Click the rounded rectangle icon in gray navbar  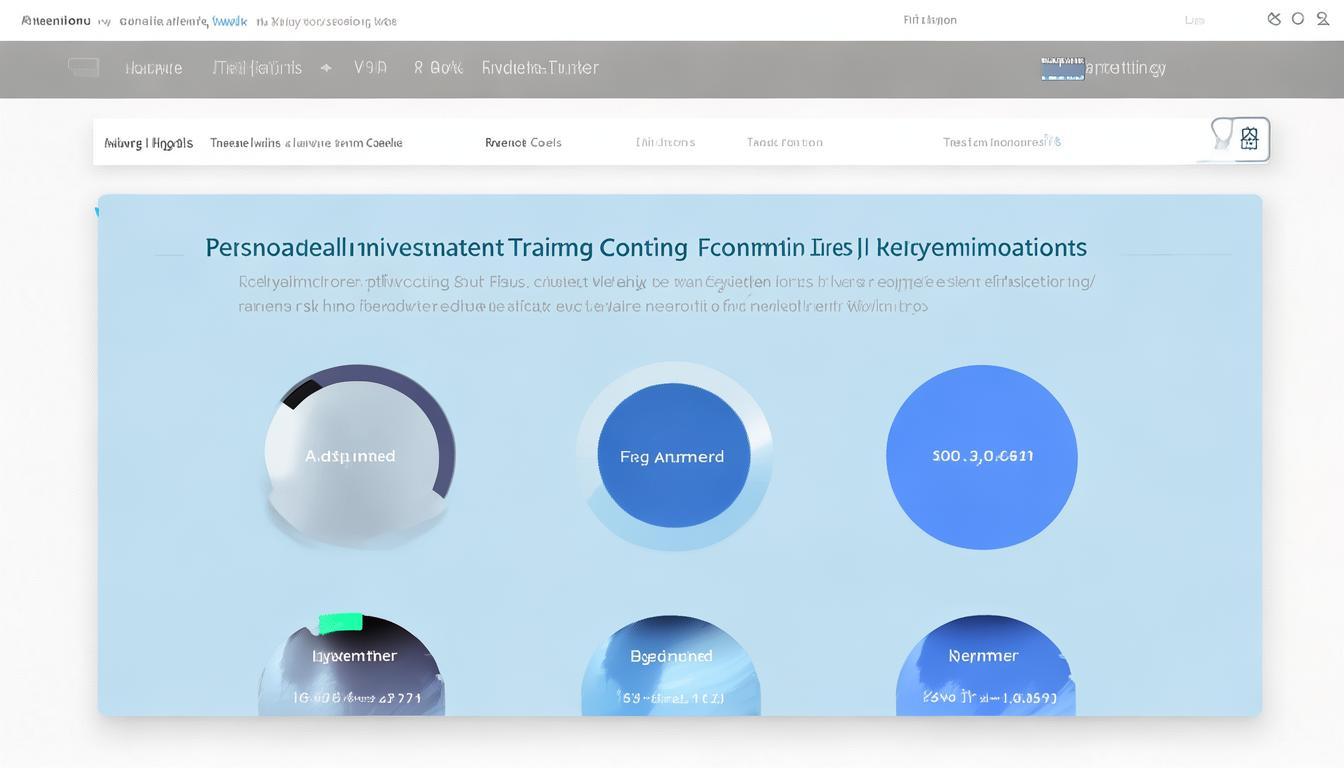pyautogui.click(x=83, y=67)
